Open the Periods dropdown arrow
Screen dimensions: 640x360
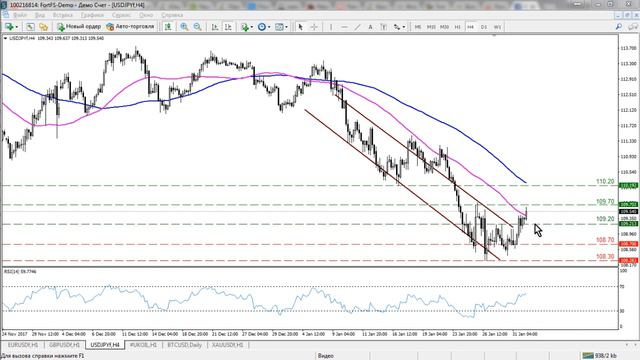[x=269, y=27]
